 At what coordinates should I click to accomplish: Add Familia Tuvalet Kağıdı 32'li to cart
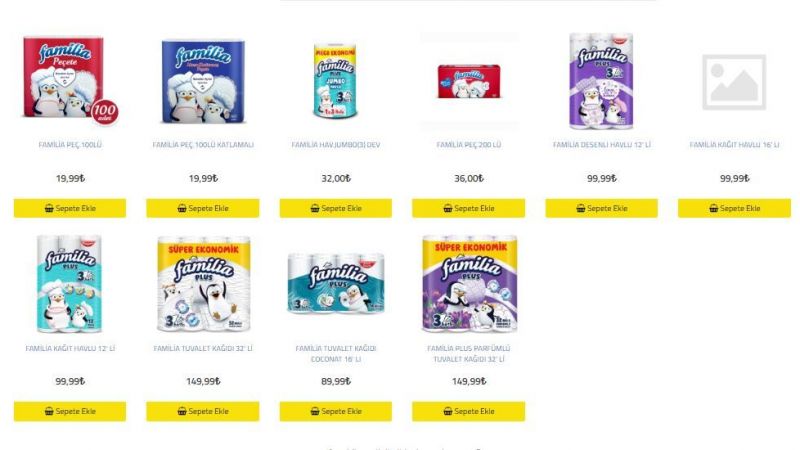pyautogui.click(x=203, y=411)
